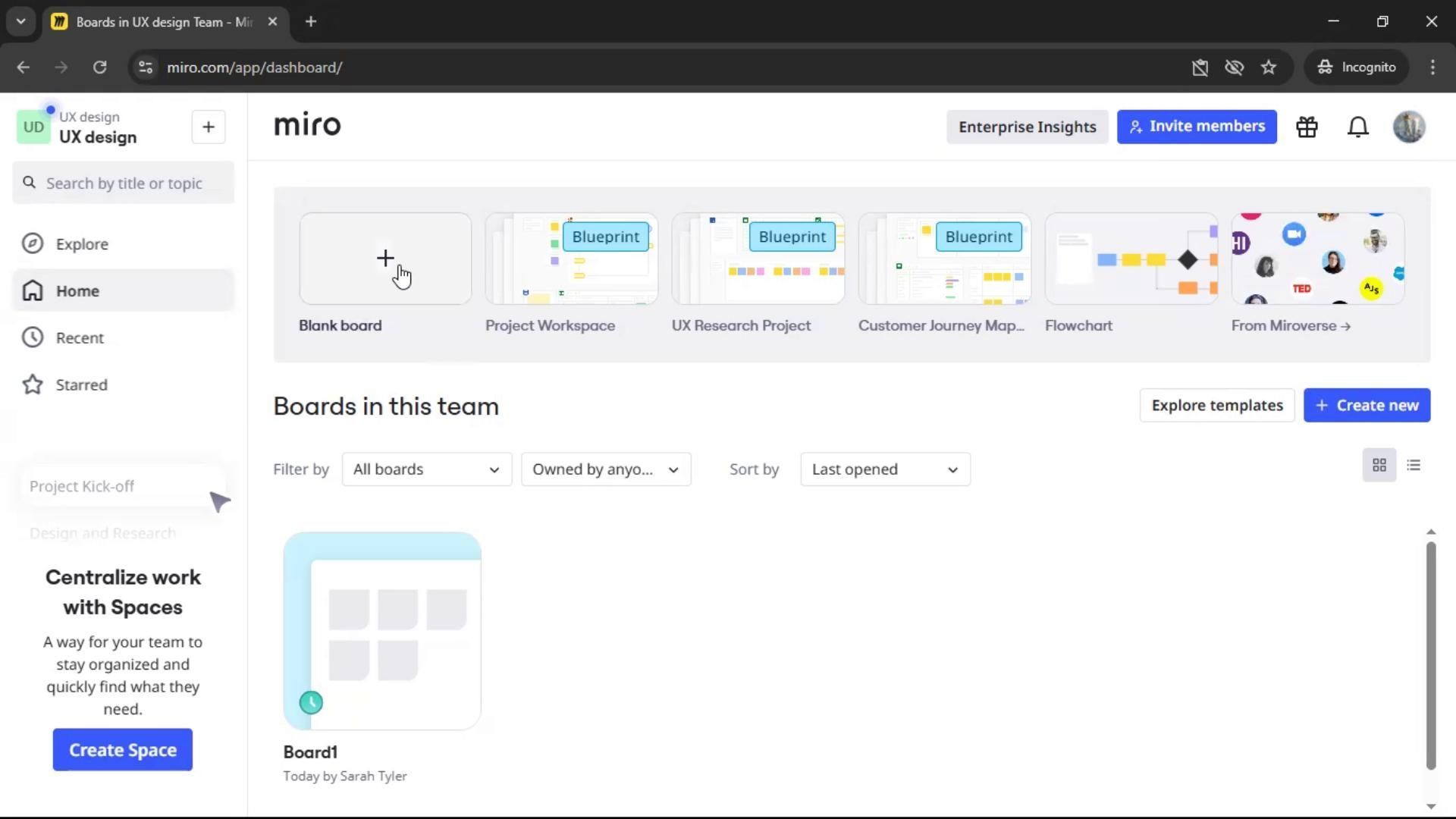Open the Flowchart template

point(1131,259)
